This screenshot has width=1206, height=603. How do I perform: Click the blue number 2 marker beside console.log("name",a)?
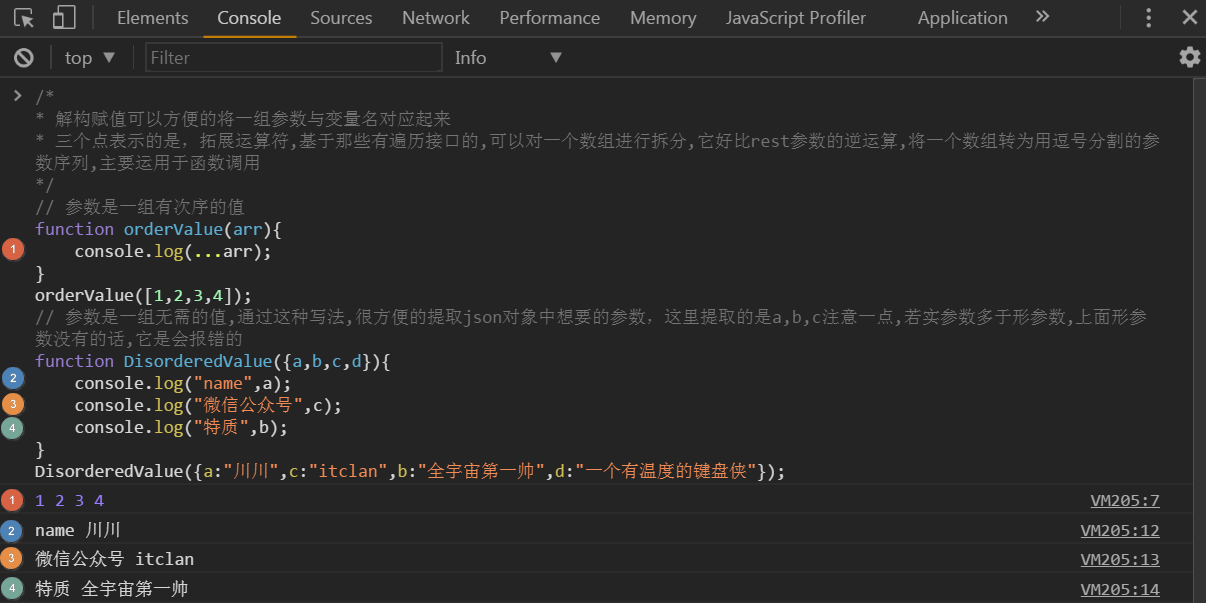[13, 378]
